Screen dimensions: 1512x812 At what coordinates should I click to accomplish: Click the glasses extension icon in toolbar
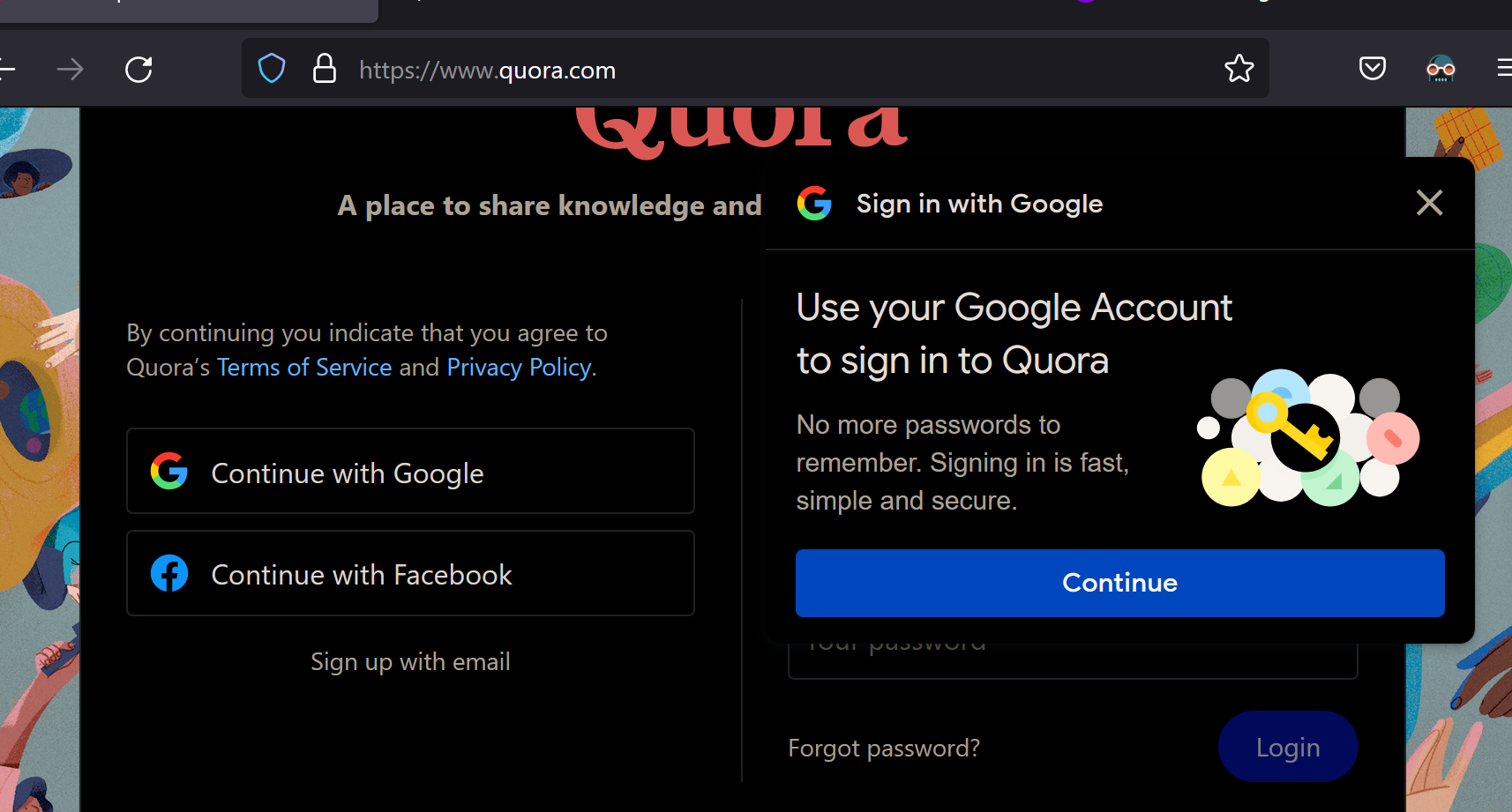pos(1441,68)
